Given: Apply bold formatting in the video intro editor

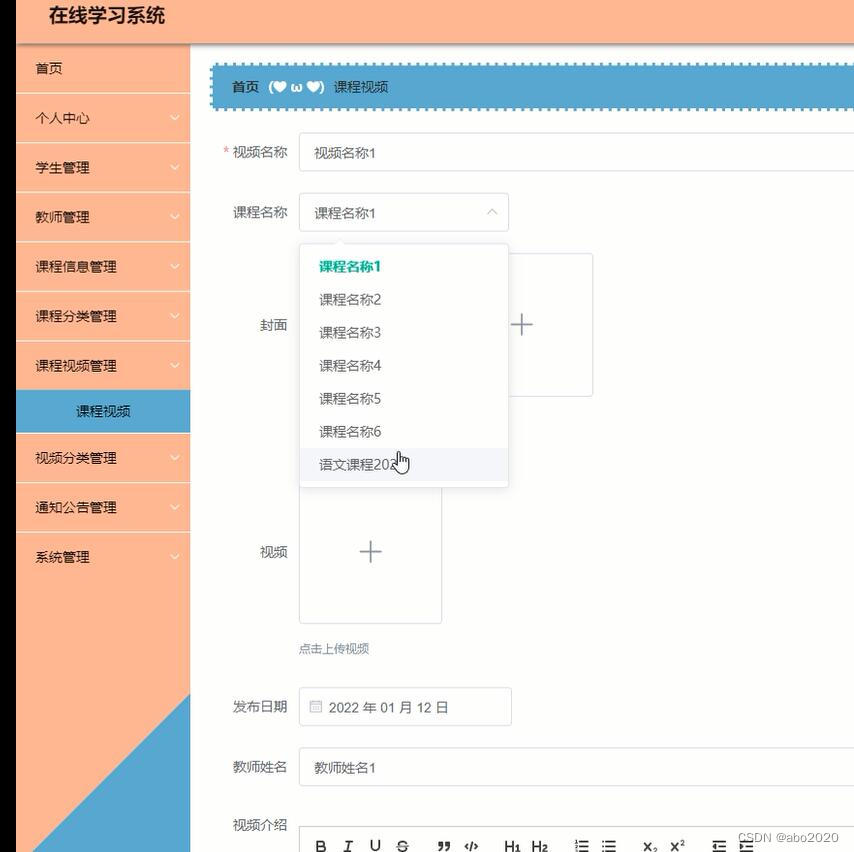Looking at the screenshot, I should (x=321, y=845).
